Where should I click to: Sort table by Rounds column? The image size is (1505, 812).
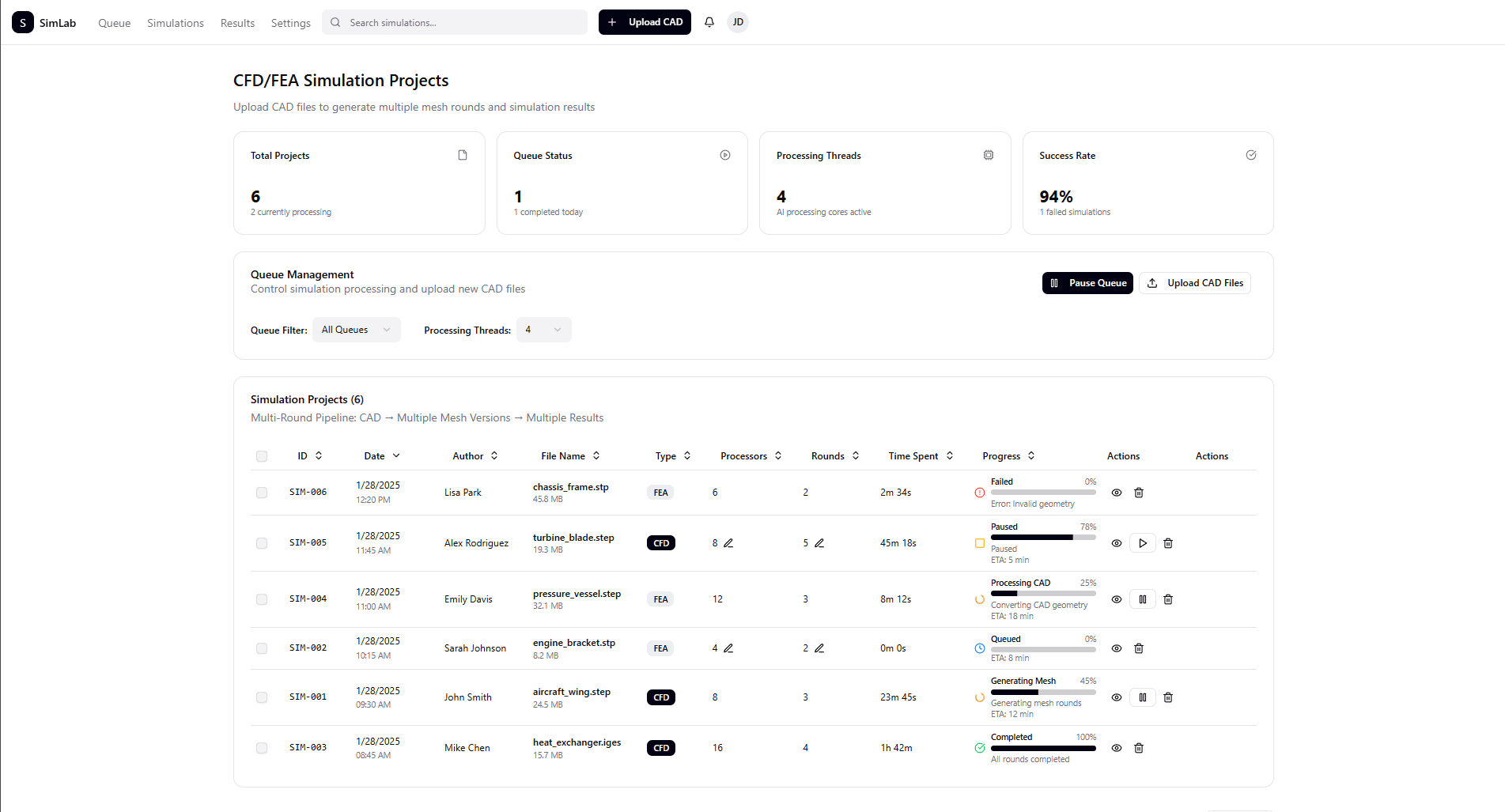pos(835,456)
